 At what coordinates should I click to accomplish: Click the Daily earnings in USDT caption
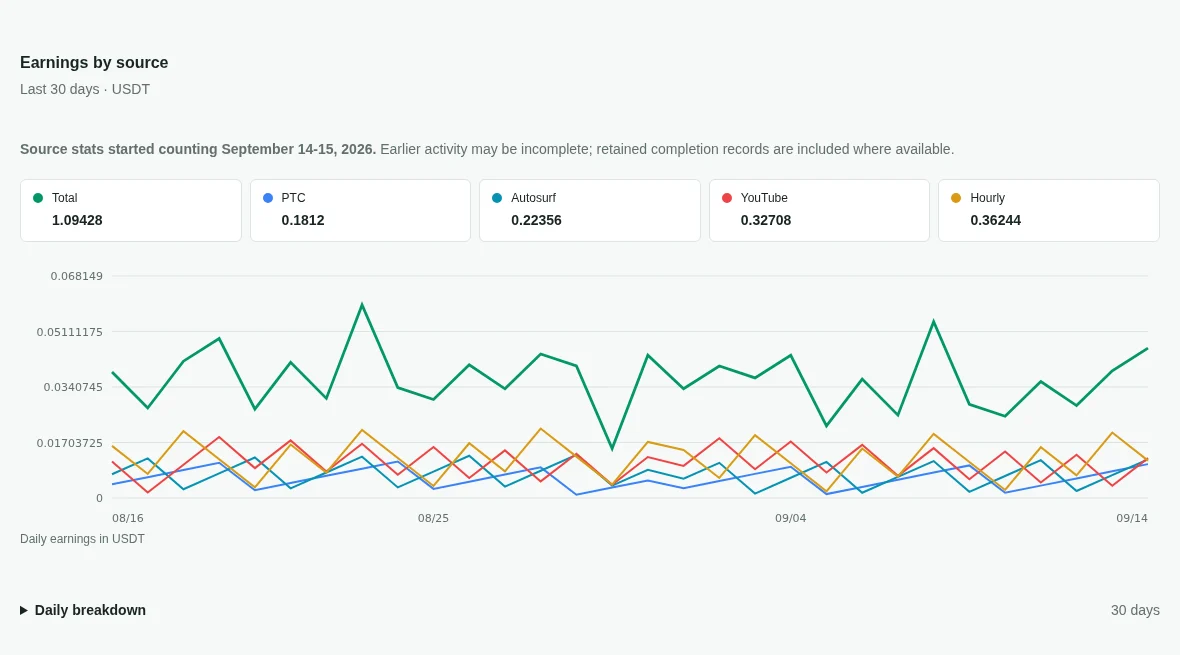click(82, 539)
